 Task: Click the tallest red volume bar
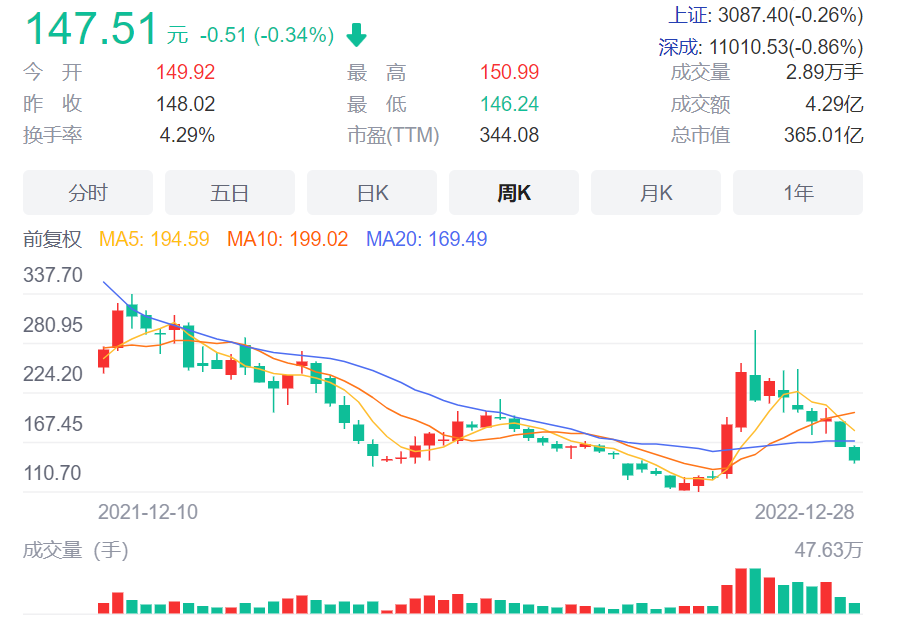click(741, 591)
